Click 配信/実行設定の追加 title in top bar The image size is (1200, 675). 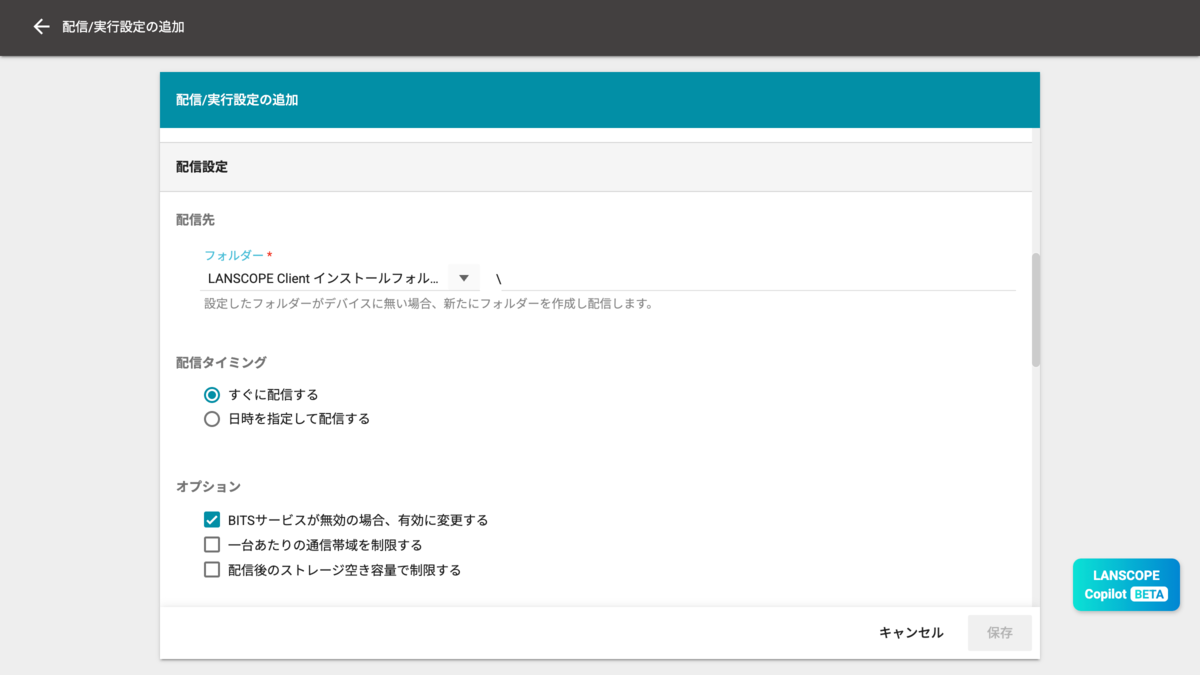123,27
